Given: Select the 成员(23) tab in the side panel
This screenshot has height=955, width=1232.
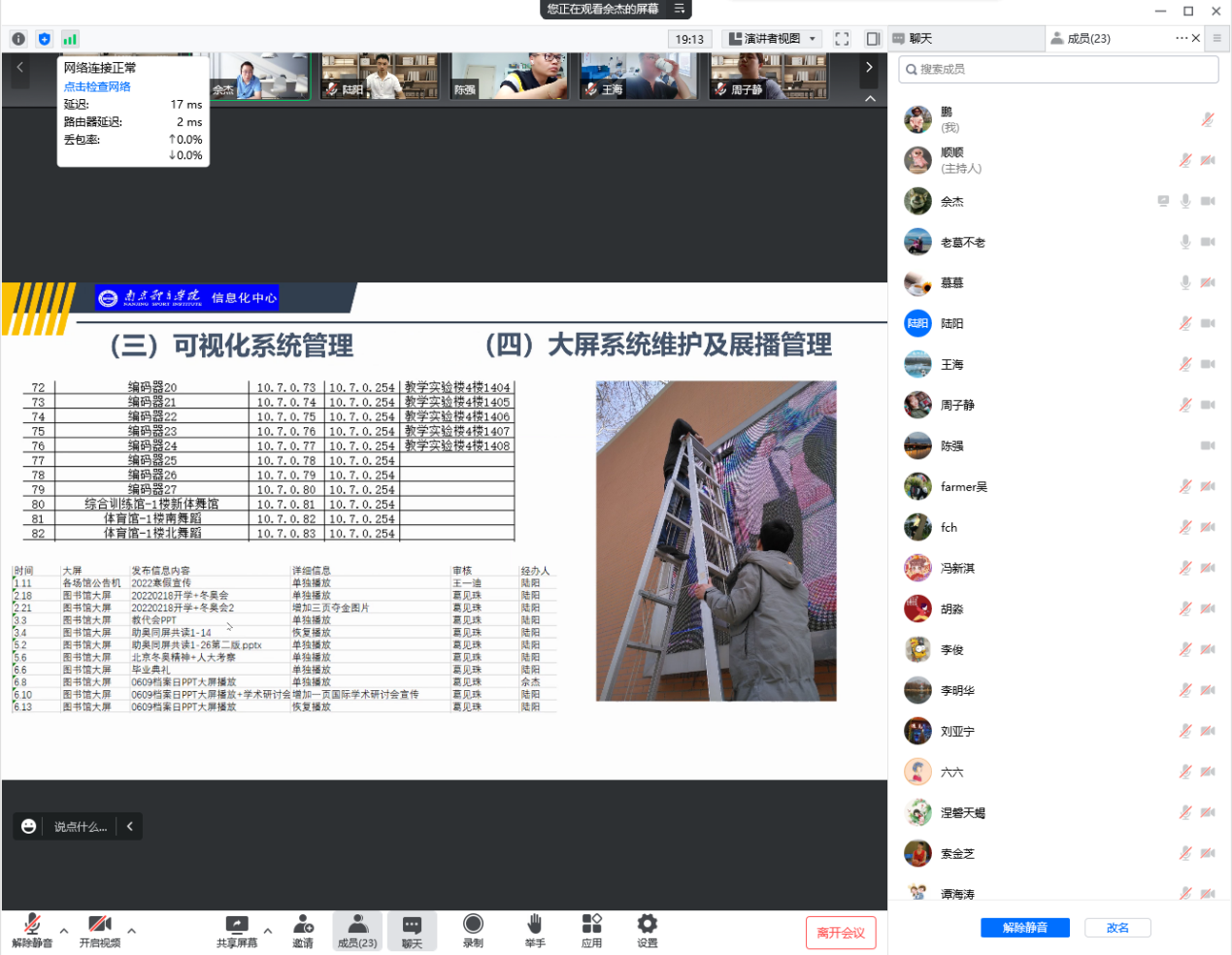Looking at the screenshot, I should (x=1088, y=39).
